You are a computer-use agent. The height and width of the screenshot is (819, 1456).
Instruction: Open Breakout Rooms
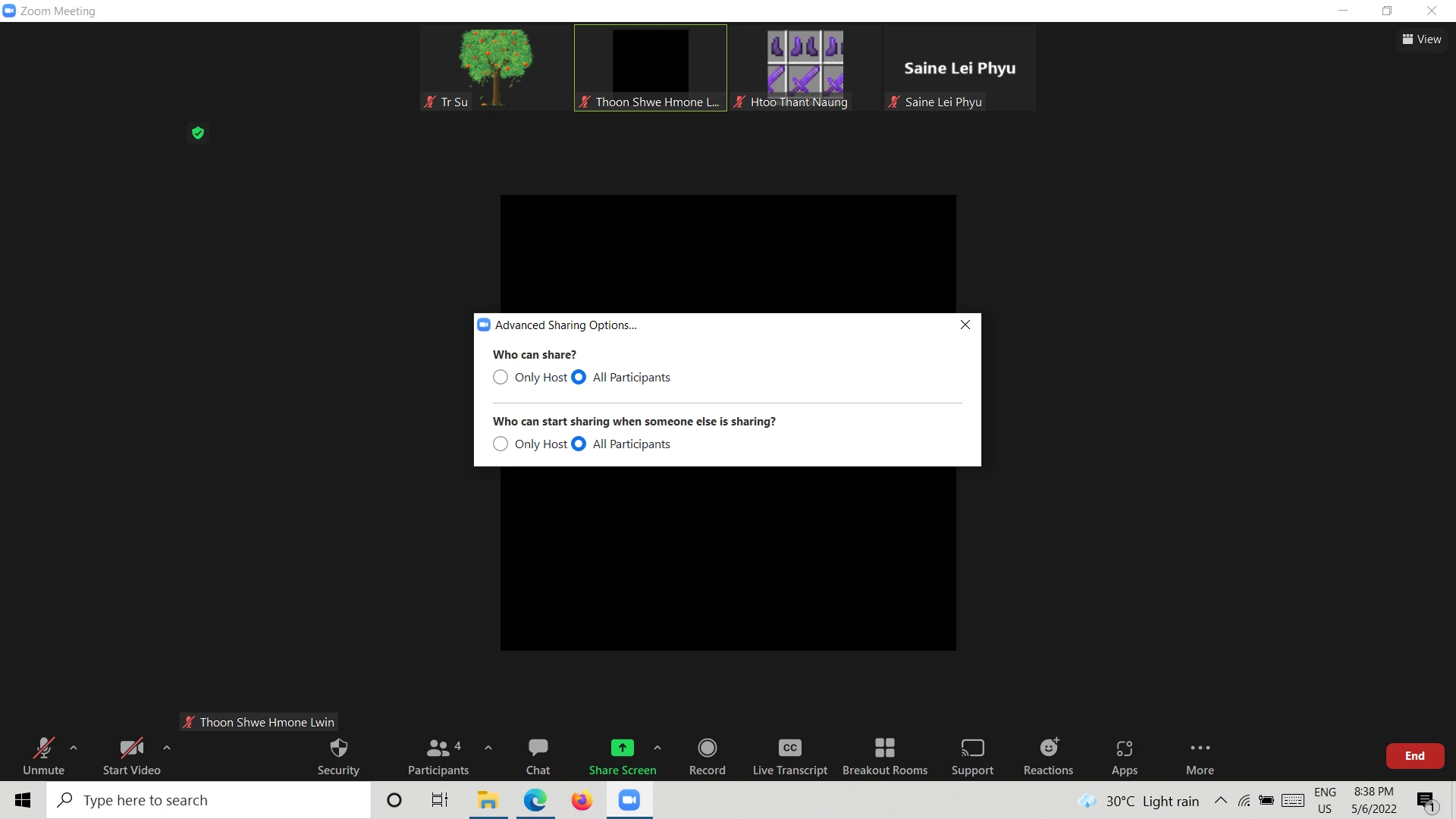(x=884, y=756)
